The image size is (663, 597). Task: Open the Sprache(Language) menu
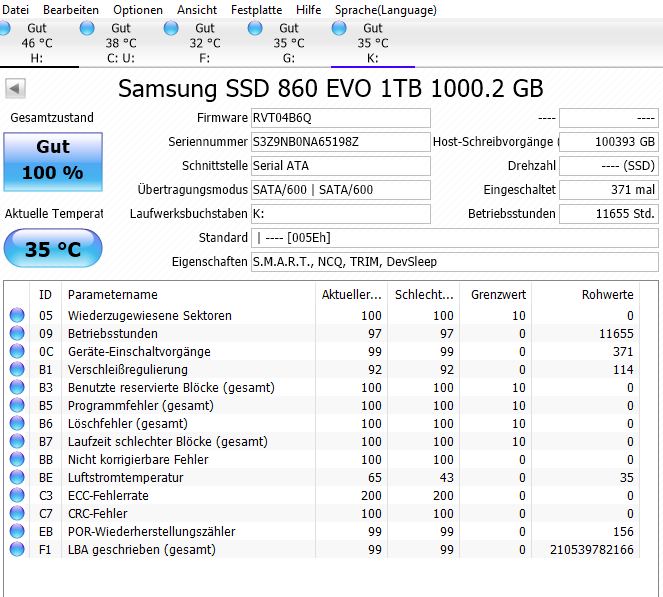[386, 10]
